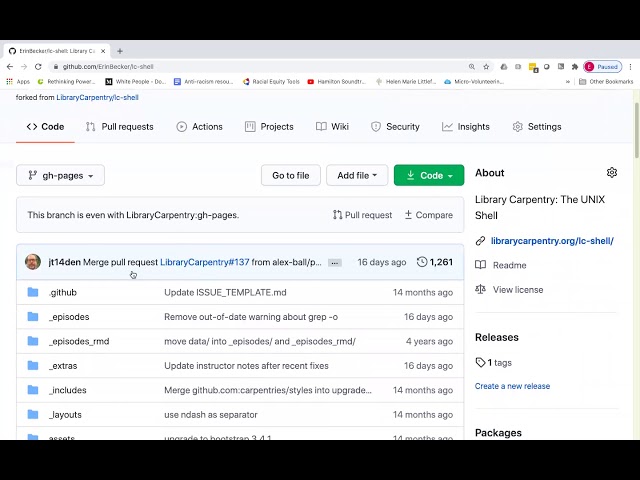Bookmark page with the star icon
640x480 pixels.
[x=486, y=67]
